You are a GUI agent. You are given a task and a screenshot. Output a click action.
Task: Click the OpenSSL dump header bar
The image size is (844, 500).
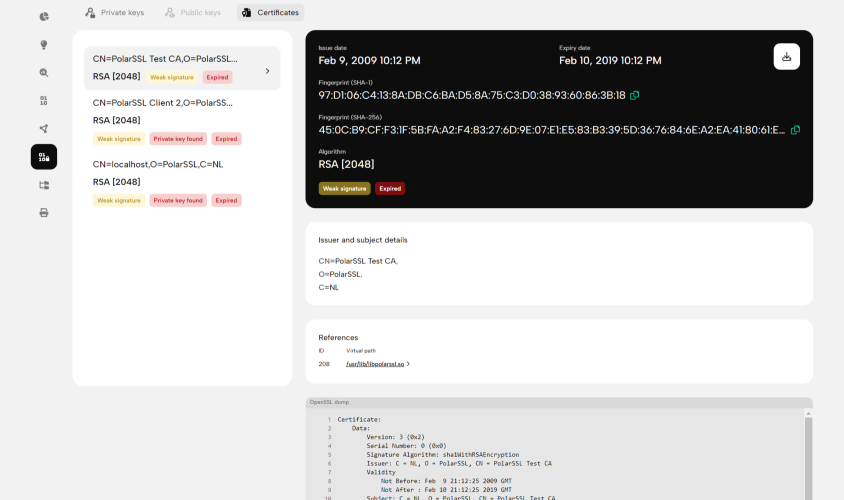coord(559,402)
